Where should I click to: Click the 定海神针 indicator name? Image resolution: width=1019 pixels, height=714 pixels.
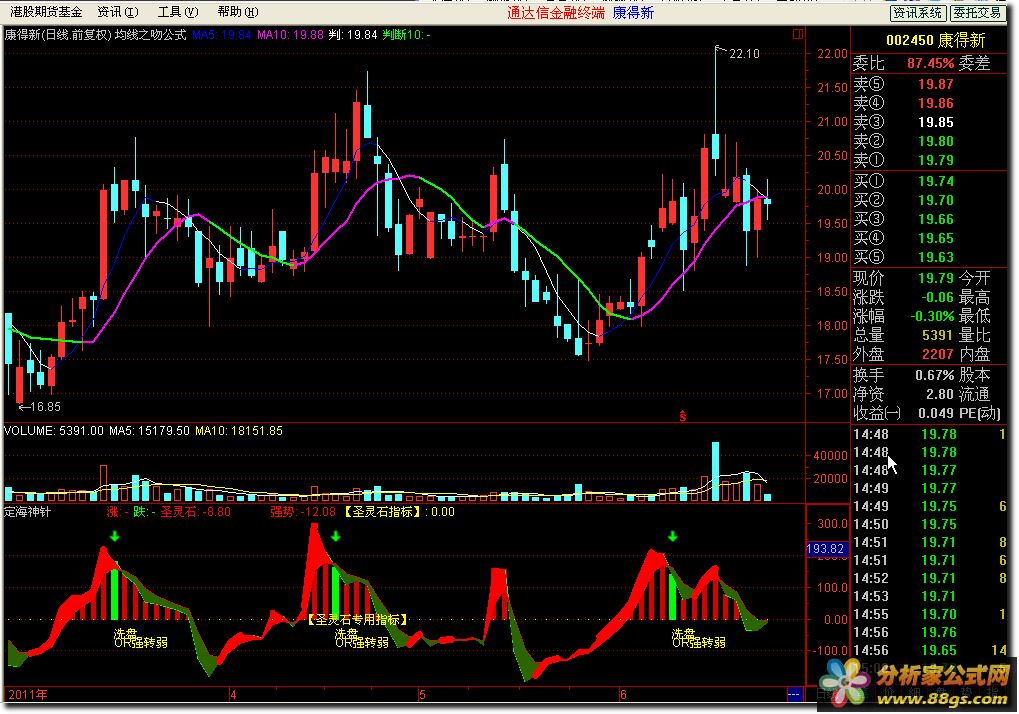pos(27,512)
